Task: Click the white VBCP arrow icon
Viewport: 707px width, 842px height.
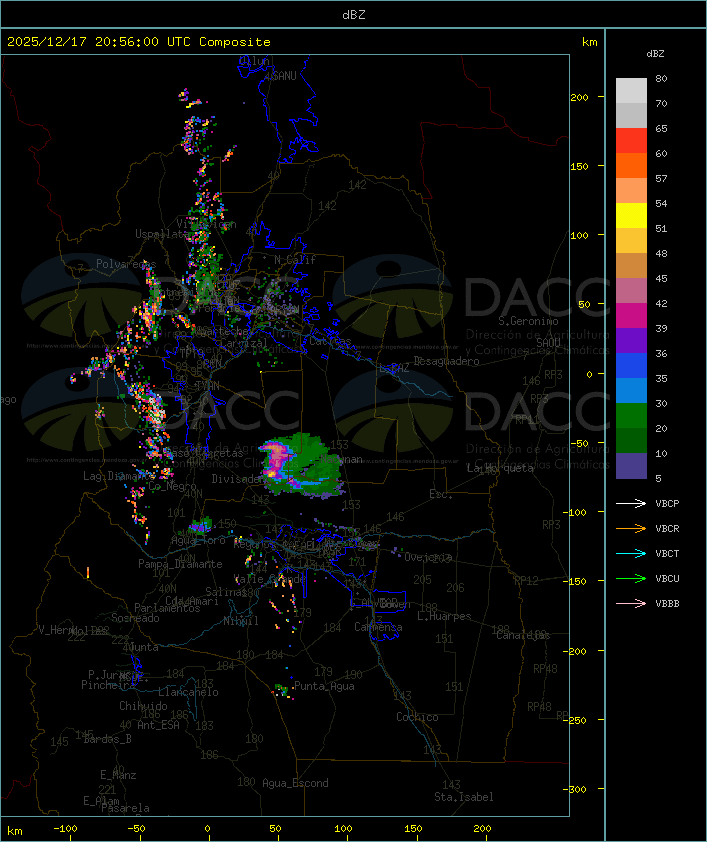Action: [x=631, y=503]
